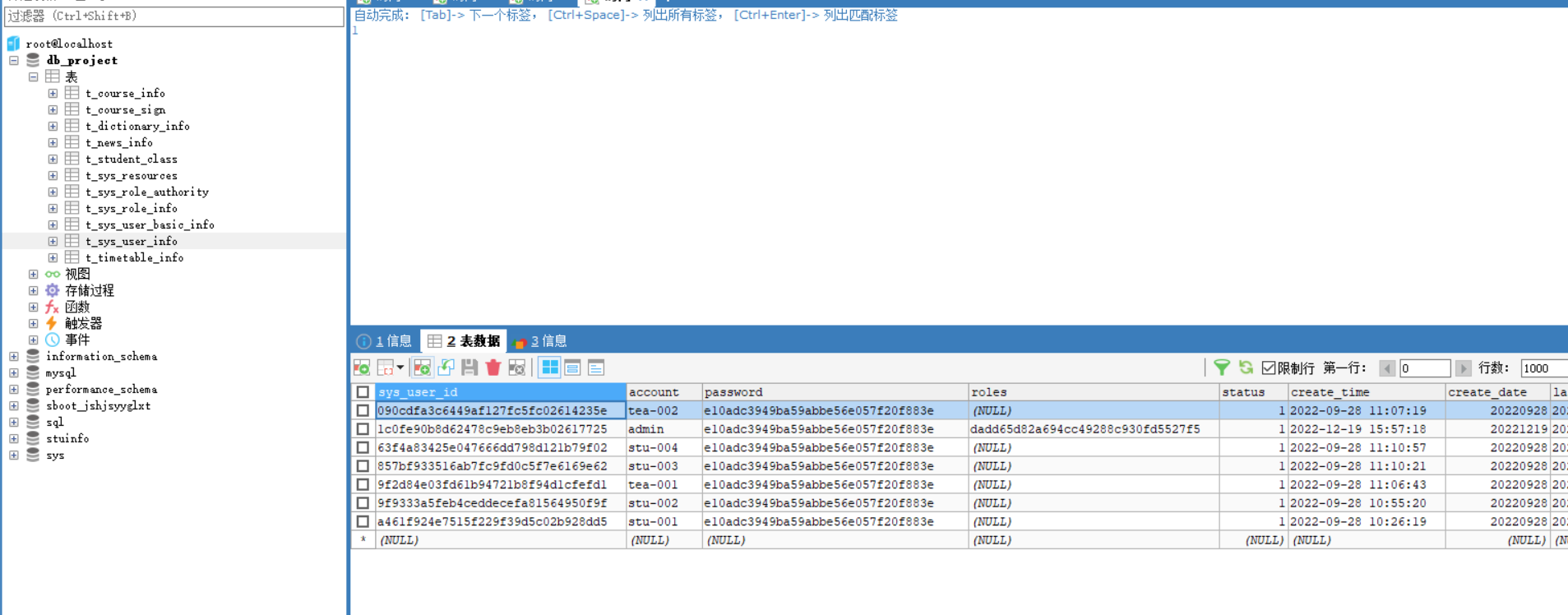Click the 过滤器 filter input field
Image resolution: width=1568 pixels, height=615 pixels.
(173, 16)
